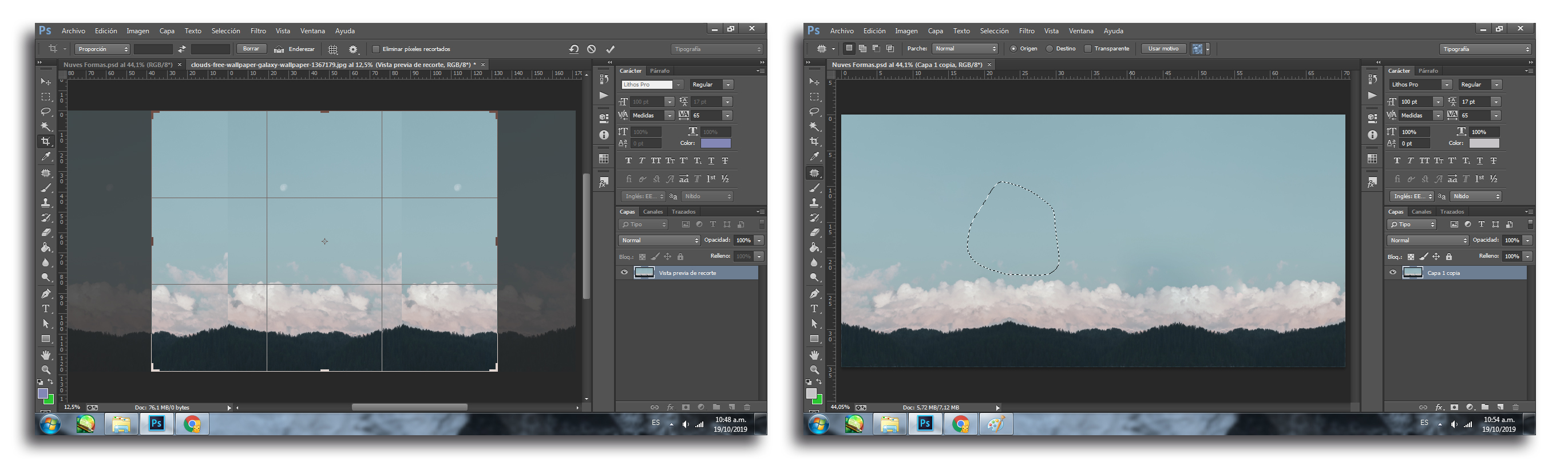The height and width of the screenshot is (465, 1568).
Task: Select Origen radio button in right window
Action: (1013, 49)
